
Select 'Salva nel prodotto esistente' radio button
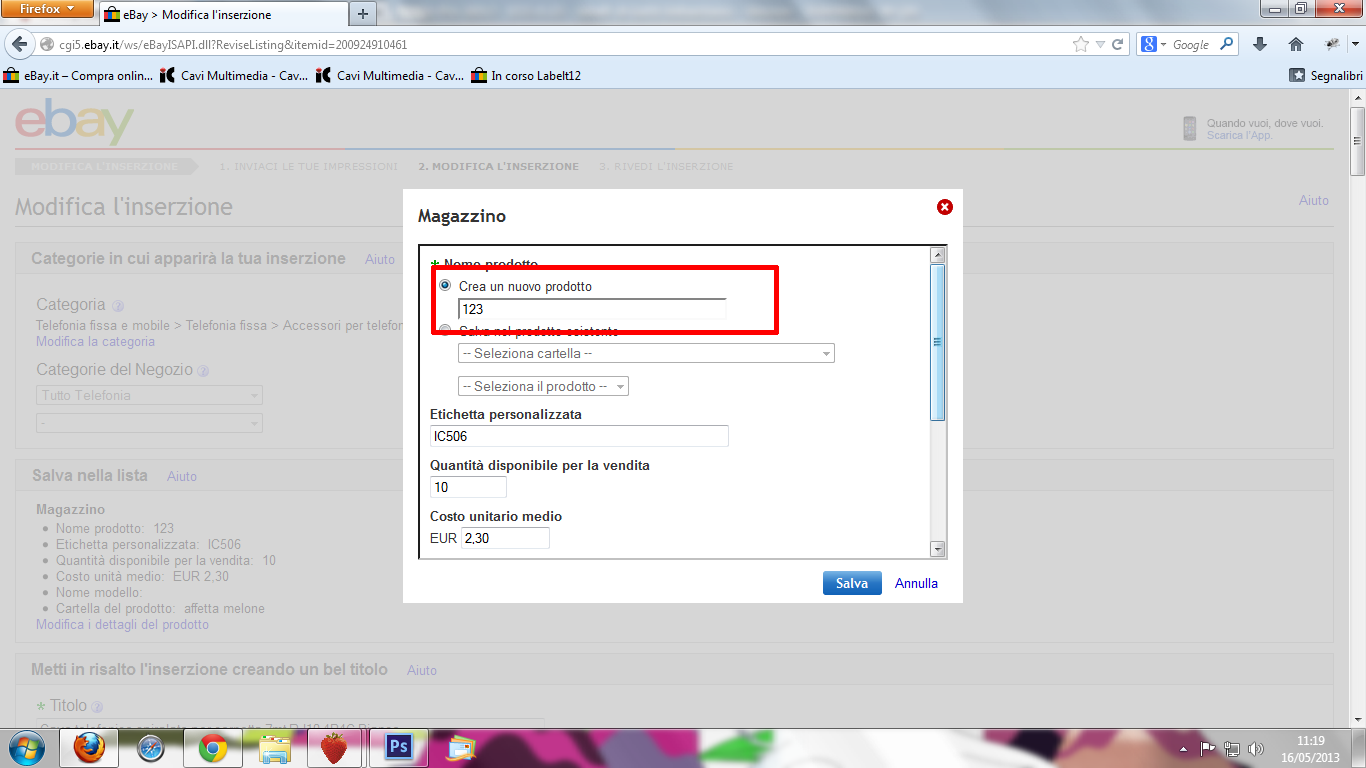[445, 331]
